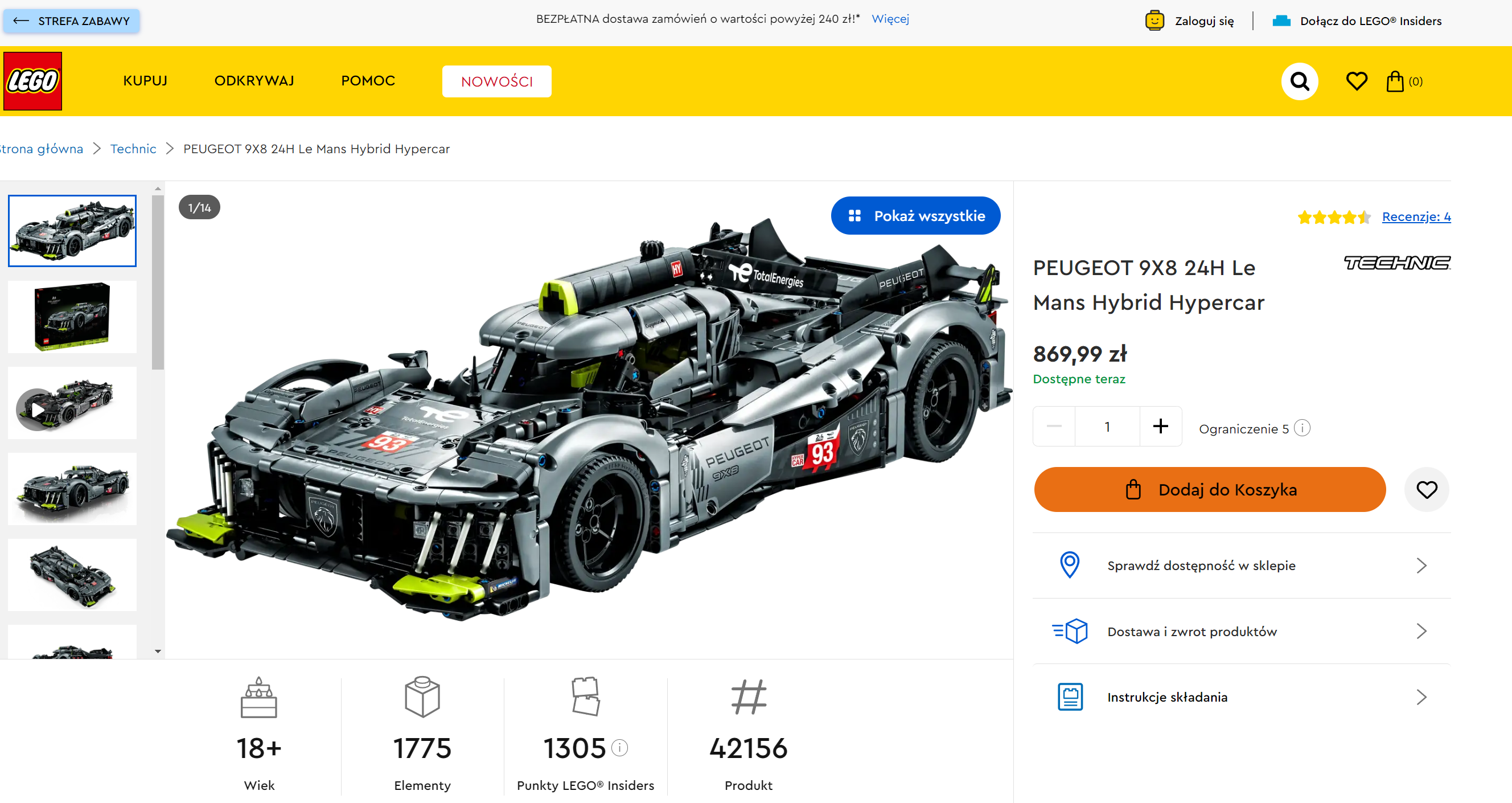Play the product video thumbnail
The width and height of the screenshot is (1512, 803).
pyautogui.click(x=72, y=403)
